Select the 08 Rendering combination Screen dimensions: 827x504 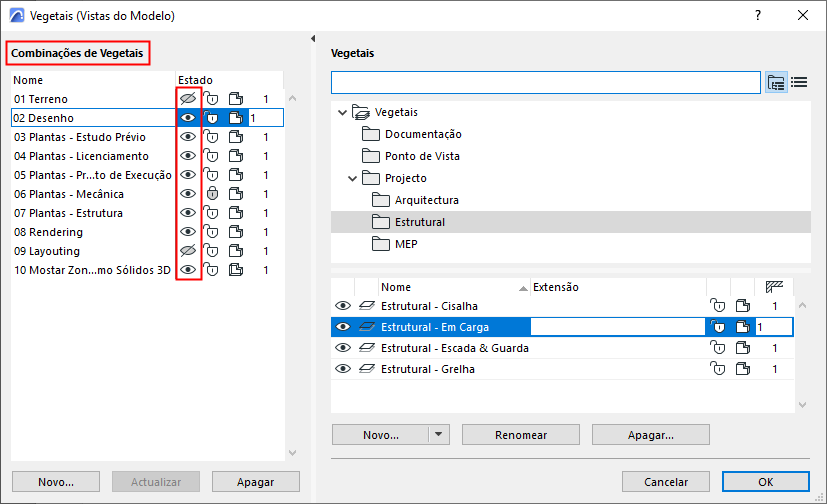[48, 232]
